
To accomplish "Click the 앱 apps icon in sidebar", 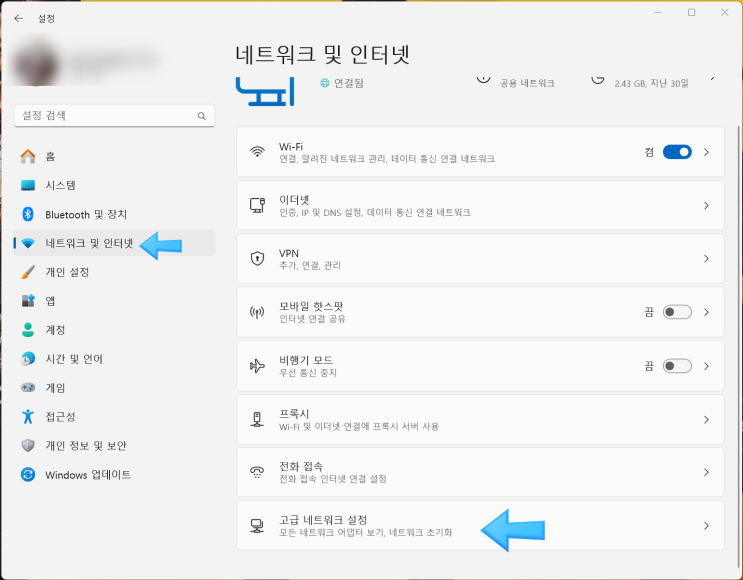I will pyautogui.click(x=28, y=301).
